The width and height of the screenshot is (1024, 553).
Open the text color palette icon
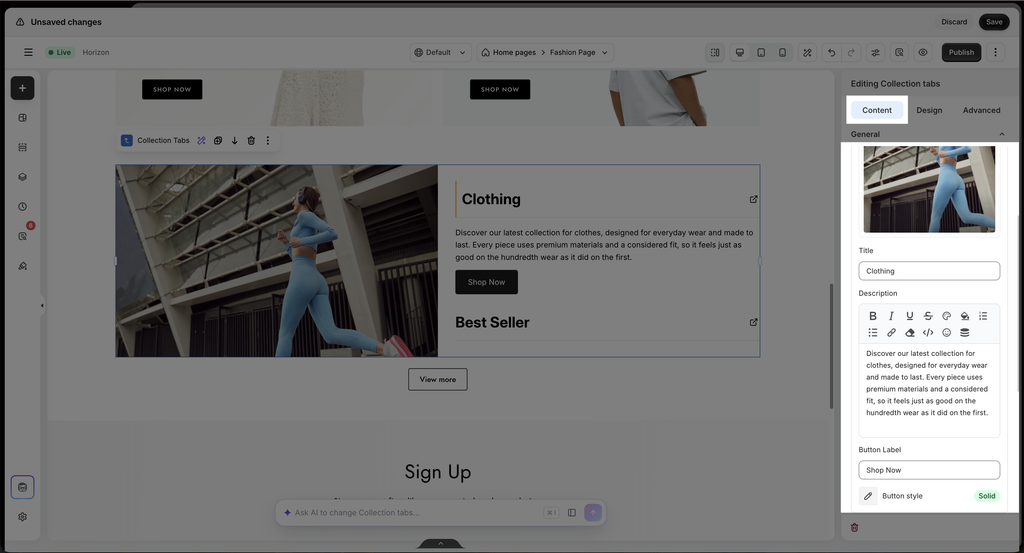click(946, 316)
